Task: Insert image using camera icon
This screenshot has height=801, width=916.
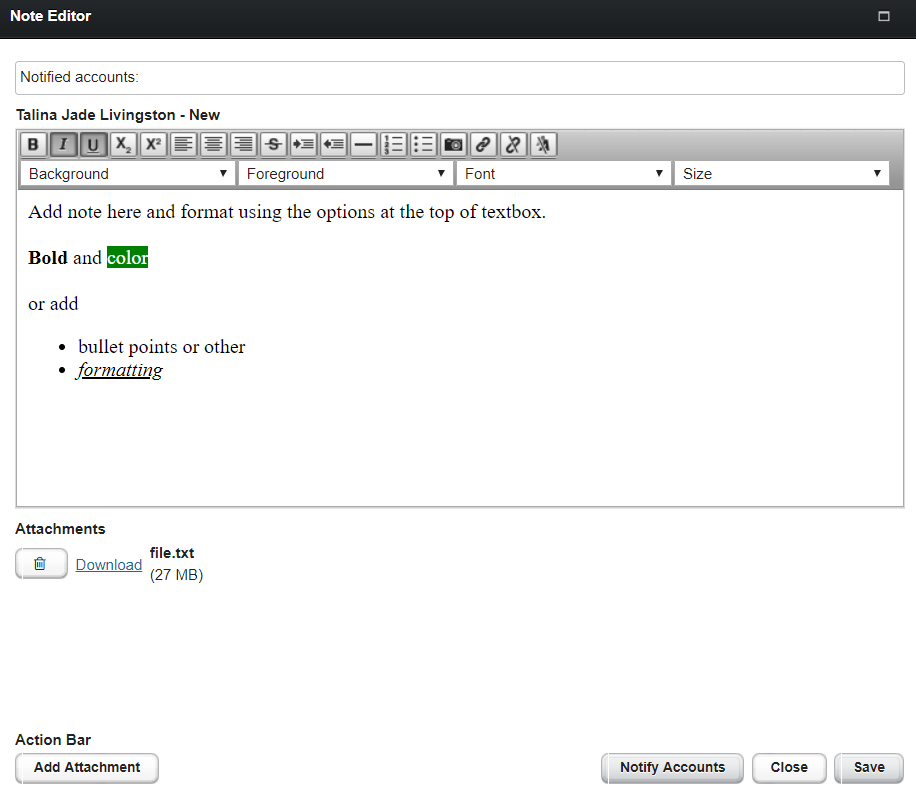Action: (453, 145)
